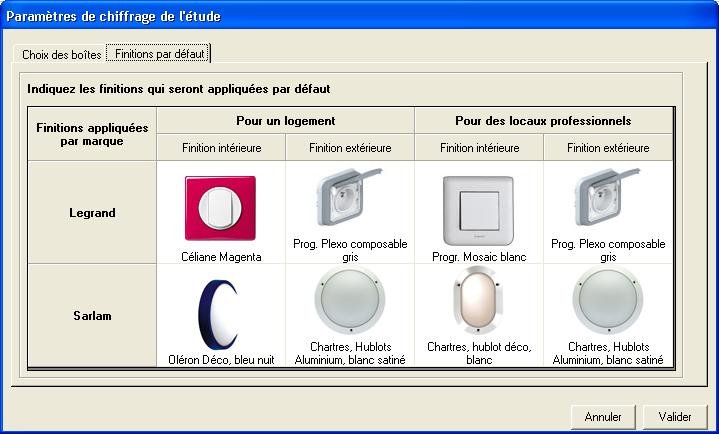Confirm with the Valider button

[675, 417]
